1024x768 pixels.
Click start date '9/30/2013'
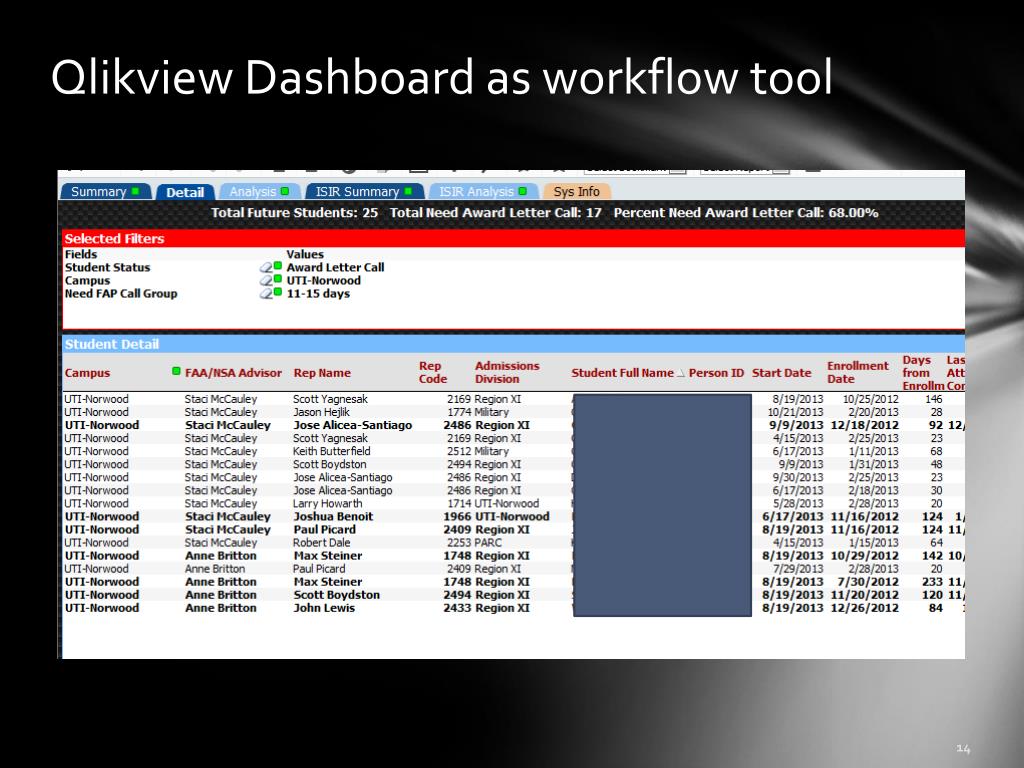[x=798, y=477]
